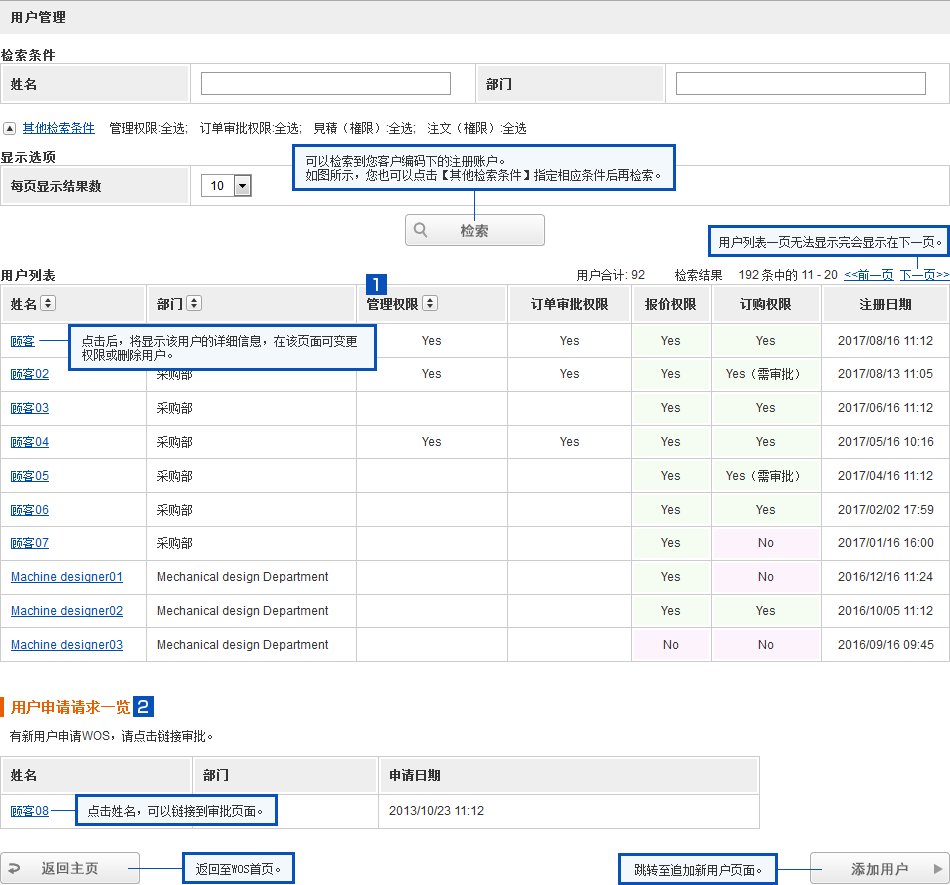
Task: Click Mechanical design Department in Machine designer01 row
Action: (242, 577)
